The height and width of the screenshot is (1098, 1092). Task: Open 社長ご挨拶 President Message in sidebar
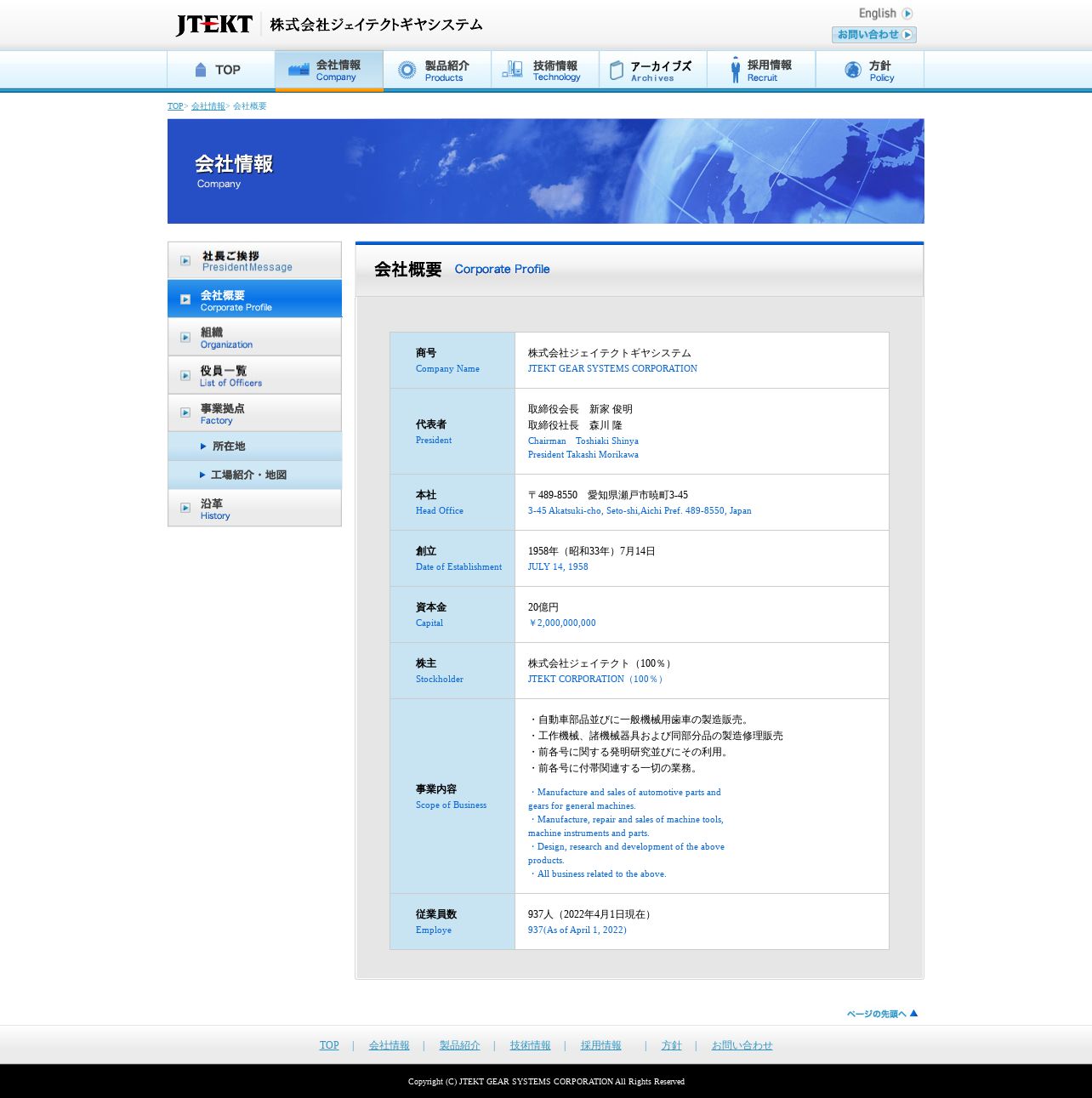click(x=254, y=260)
